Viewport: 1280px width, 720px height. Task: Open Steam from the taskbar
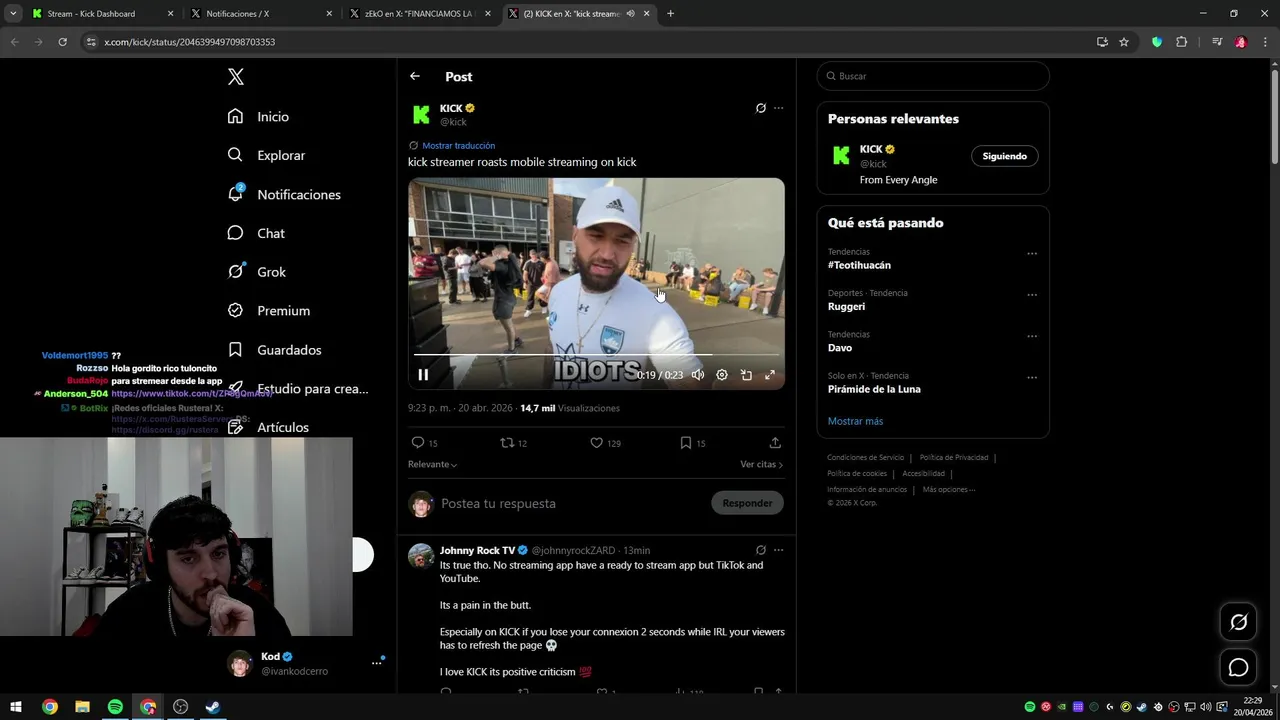[213, 707]
